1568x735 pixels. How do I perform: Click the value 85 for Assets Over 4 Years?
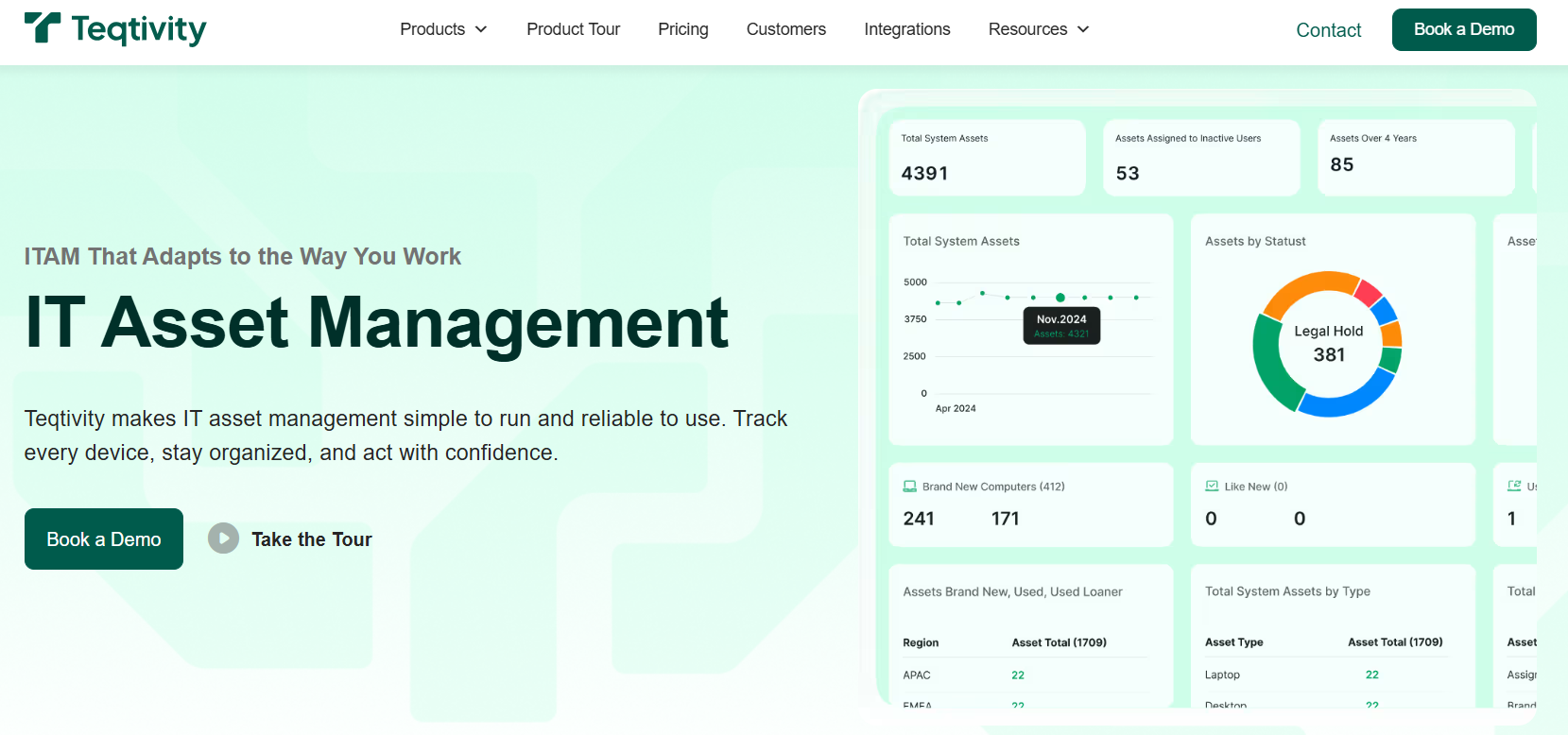click(1342, 164)
